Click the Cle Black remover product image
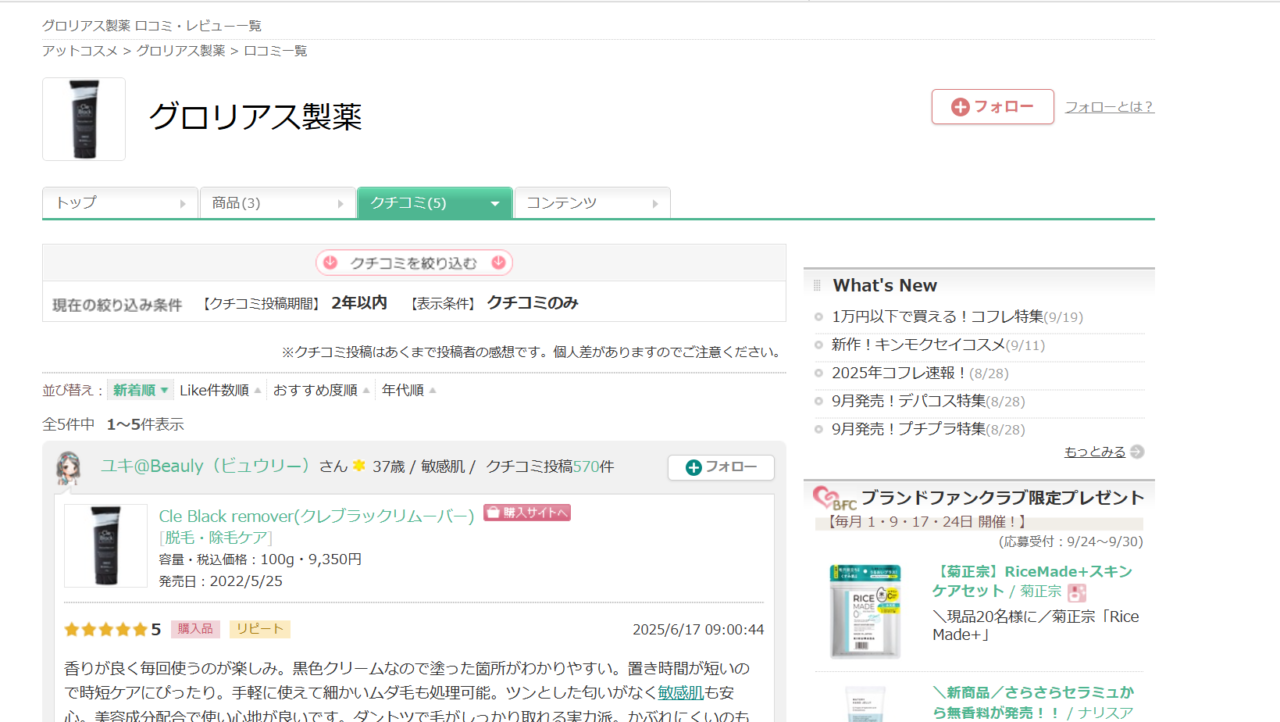The width and height of the screenshot is (1280, 722). (x=106, y=545)
